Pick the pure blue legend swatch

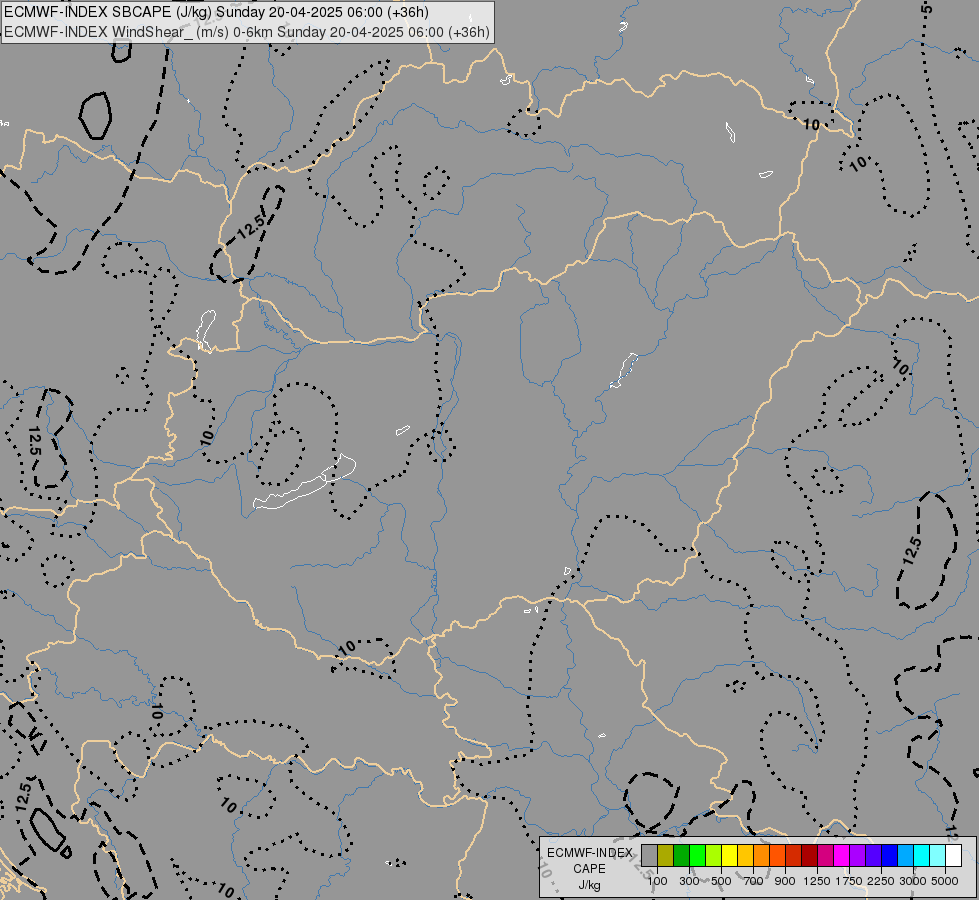pyautogui.click(x=890, y=855)
